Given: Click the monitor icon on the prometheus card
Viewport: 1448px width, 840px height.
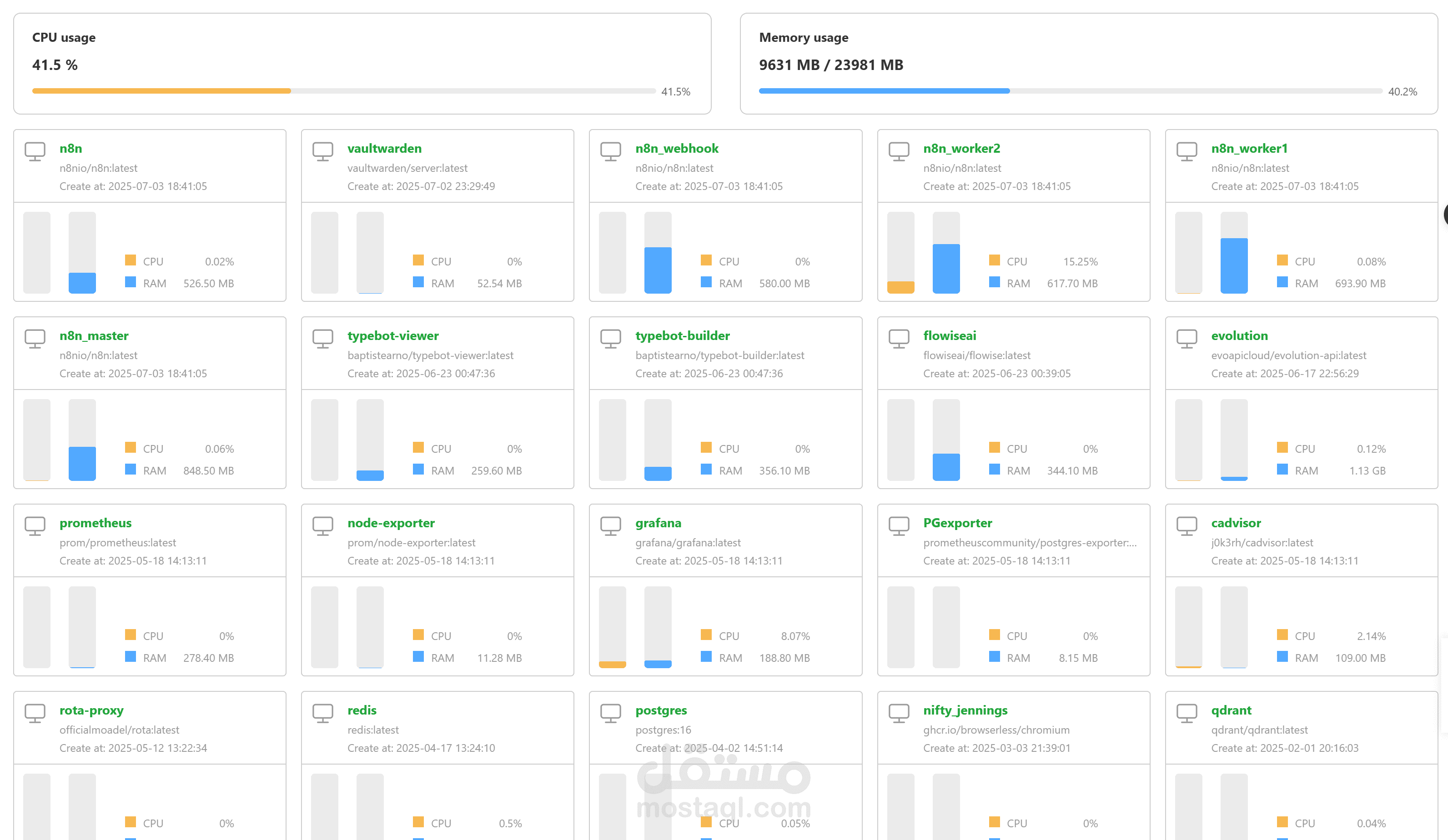Looking at the screenshot, I should click(35, 526).
